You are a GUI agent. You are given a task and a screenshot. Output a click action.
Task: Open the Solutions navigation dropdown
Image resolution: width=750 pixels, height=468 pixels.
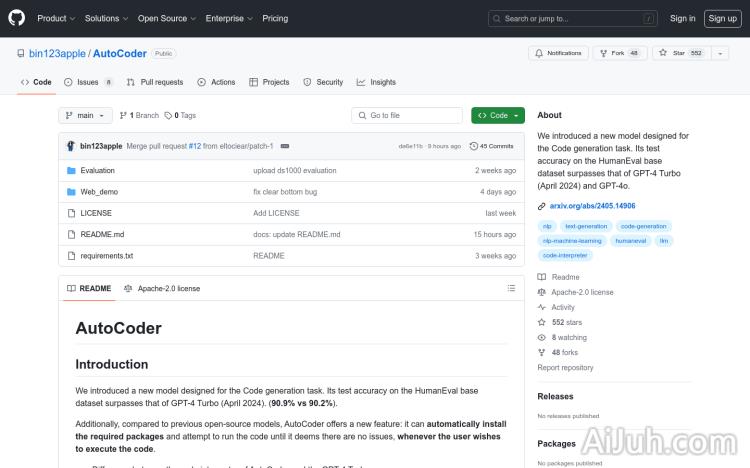[105, 18]
